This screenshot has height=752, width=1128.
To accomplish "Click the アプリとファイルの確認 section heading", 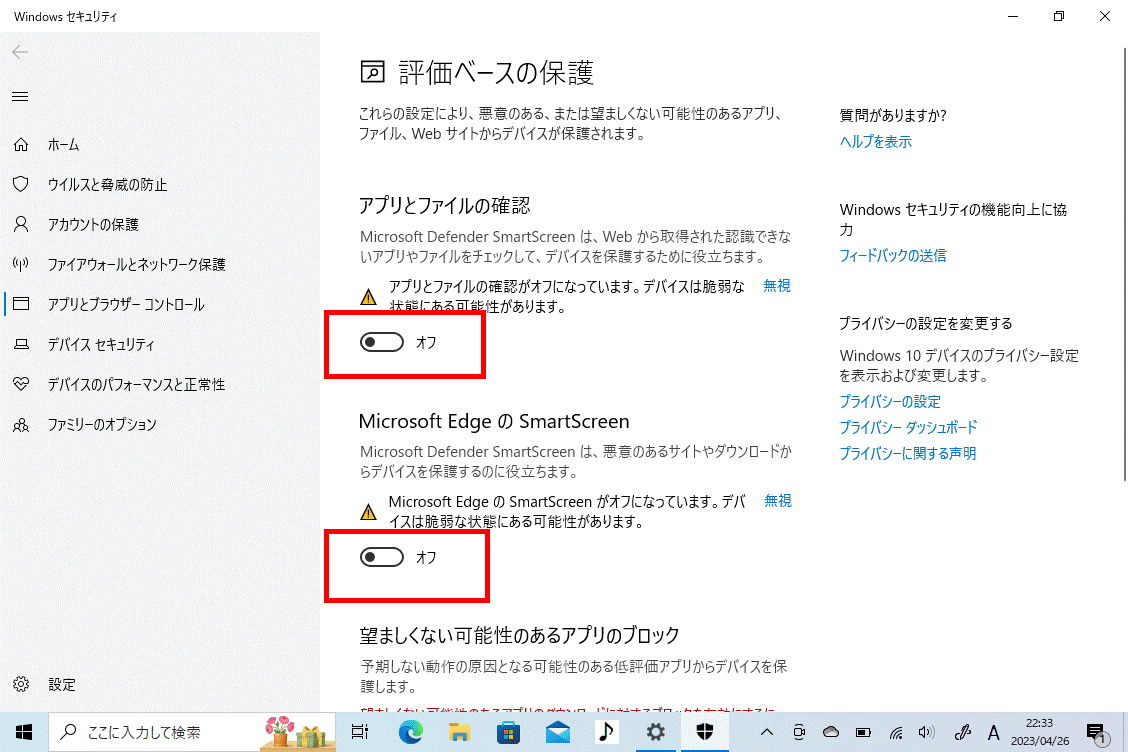I will tap(445, 206).
